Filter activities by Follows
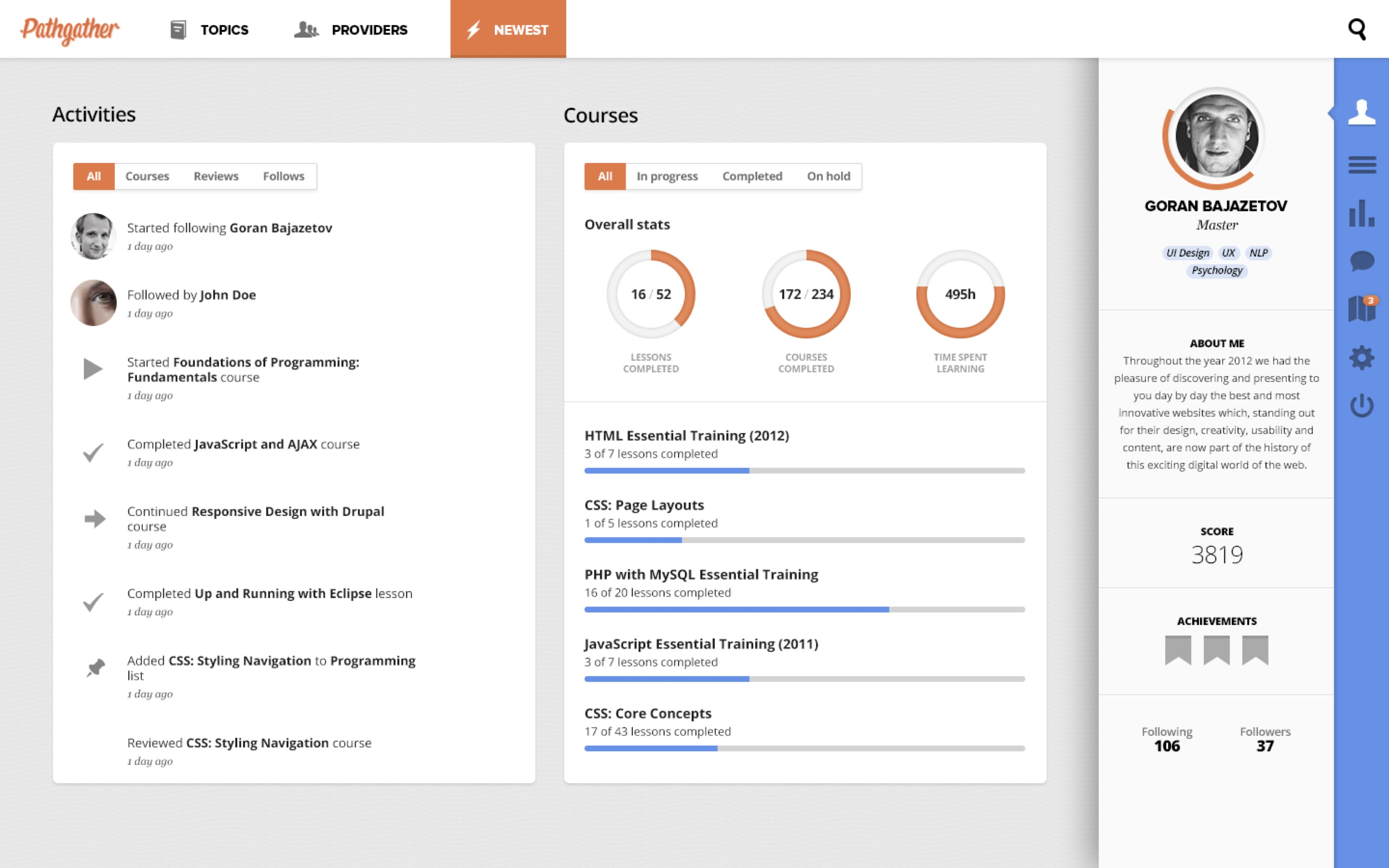Screen dimensions: 1389x868 [x=283, y=176]
